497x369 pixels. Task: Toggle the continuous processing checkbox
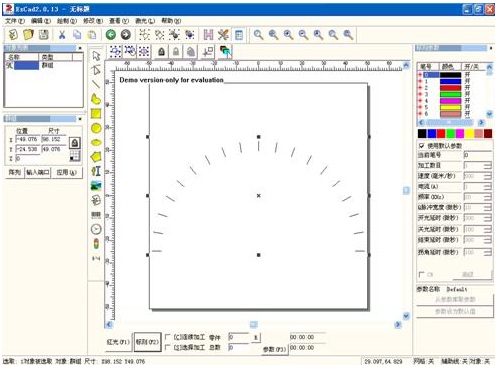pyautogui.click(x=168, y=337)
